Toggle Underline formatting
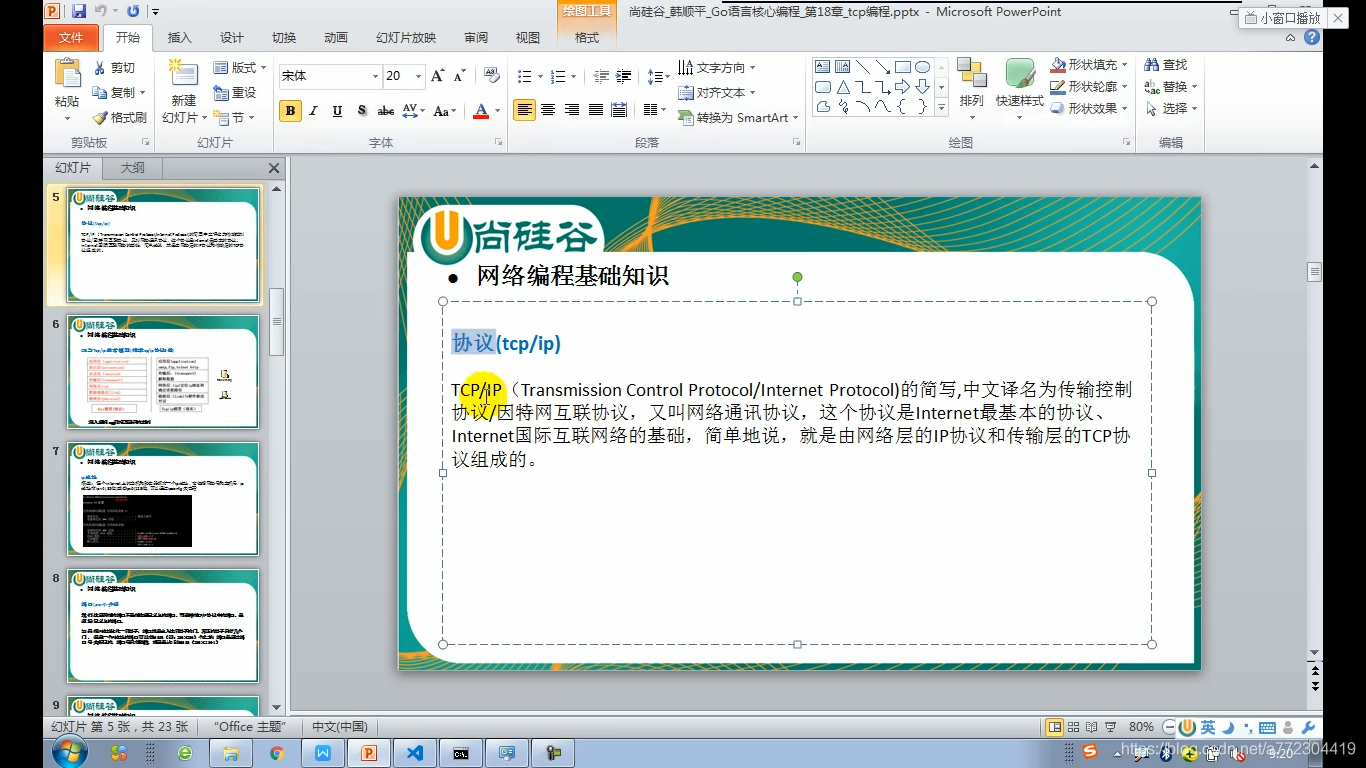This screenshot has width=1366, height=768. 337,111
